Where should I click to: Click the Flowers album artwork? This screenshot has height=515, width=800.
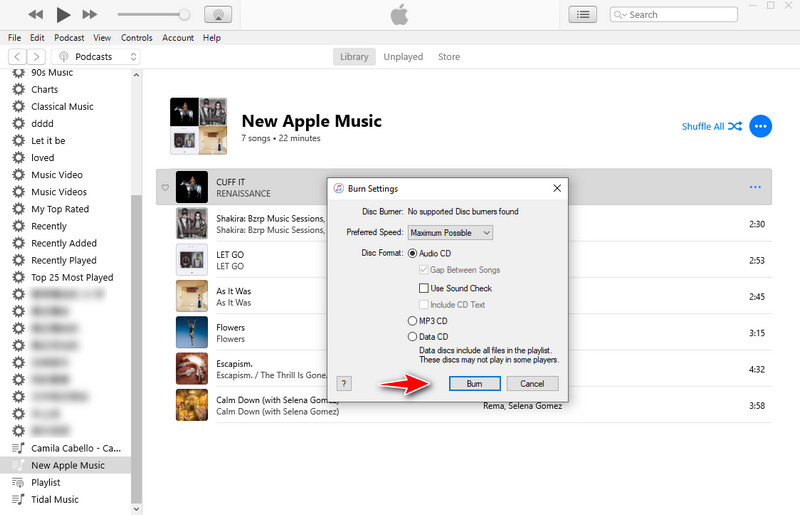coord(192,332)
